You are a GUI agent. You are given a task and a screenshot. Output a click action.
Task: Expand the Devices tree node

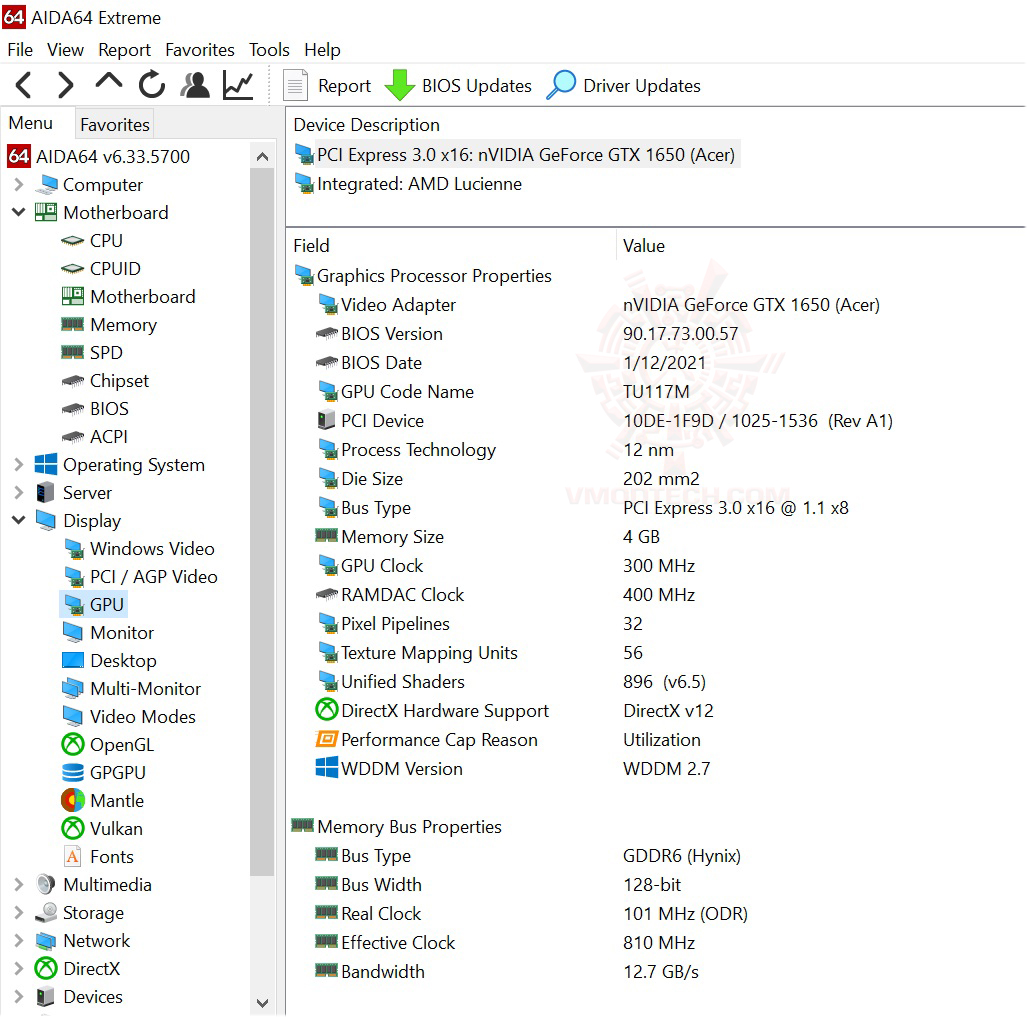[18, 997]
